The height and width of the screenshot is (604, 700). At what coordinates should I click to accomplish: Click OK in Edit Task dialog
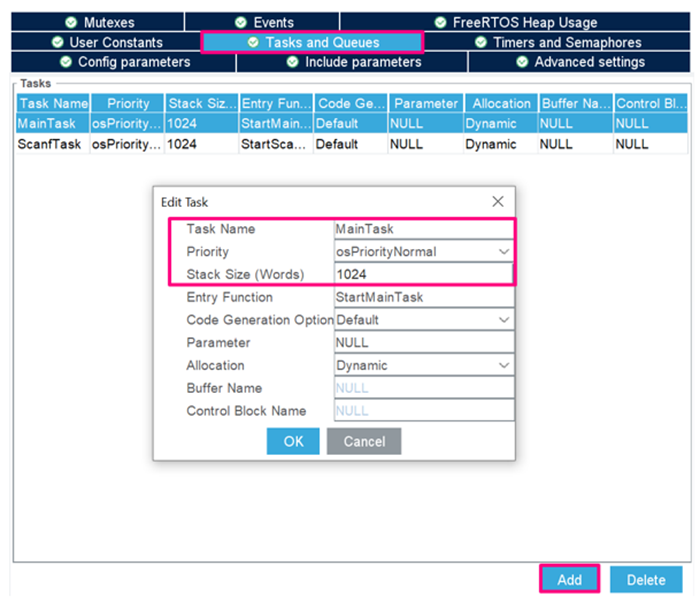click(x=293, y=441)
